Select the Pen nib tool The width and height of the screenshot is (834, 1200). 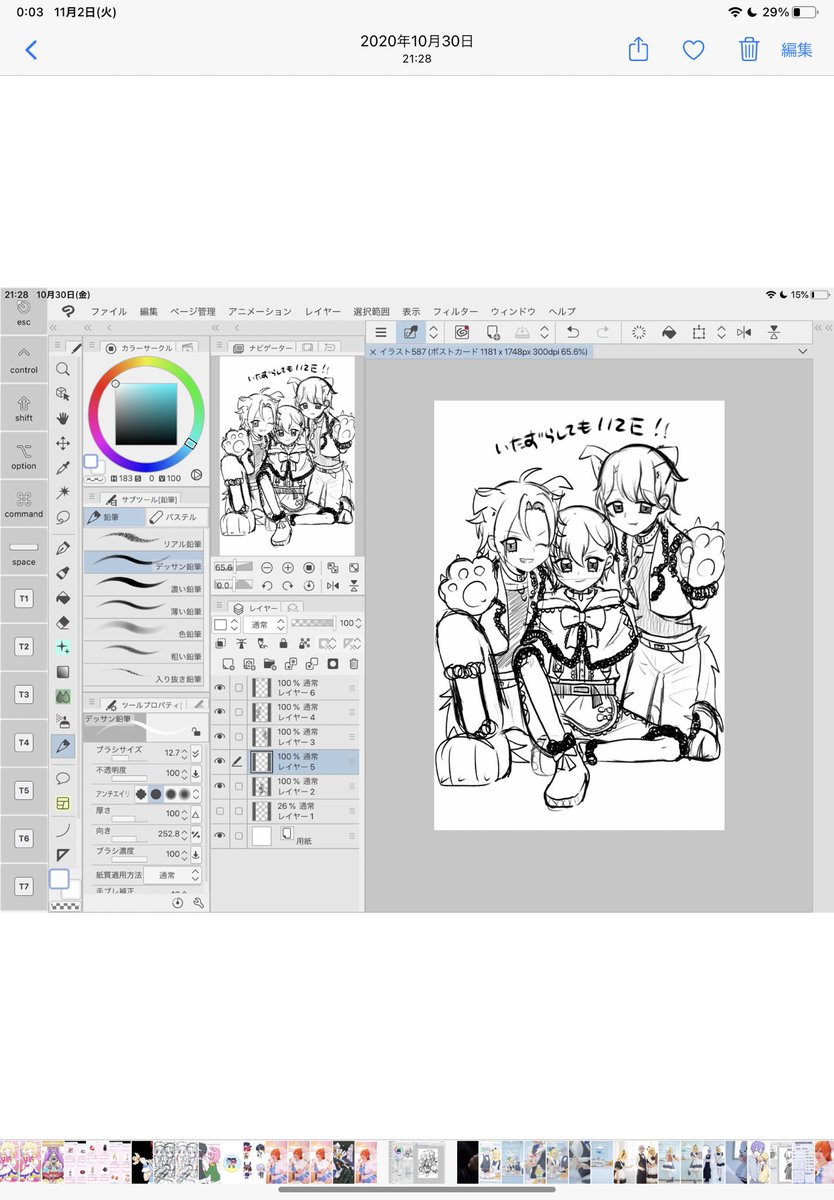coord(63,548)
